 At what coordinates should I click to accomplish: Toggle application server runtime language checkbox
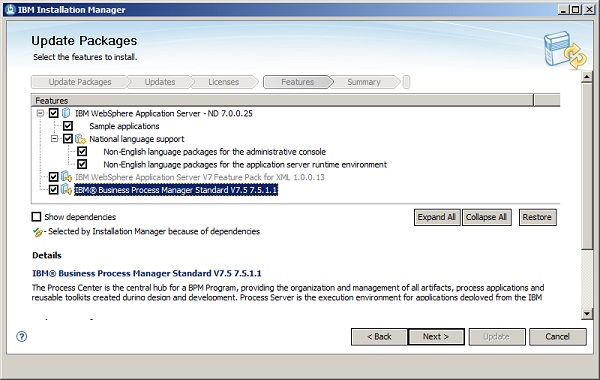coord(82,164)
